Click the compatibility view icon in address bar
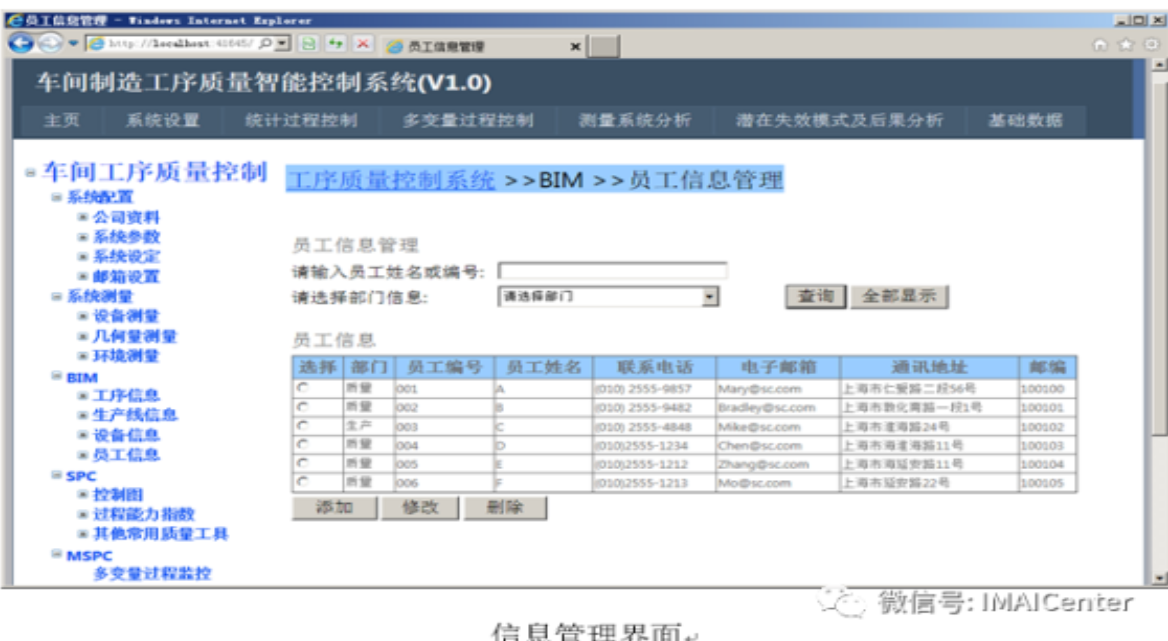 310,46
